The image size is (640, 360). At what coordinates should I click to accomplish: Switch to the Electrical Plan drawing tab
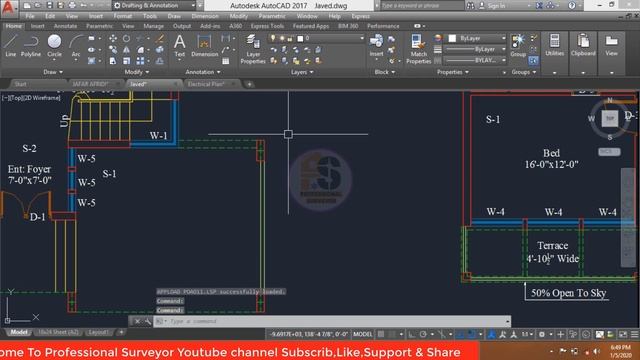point(206,84)
